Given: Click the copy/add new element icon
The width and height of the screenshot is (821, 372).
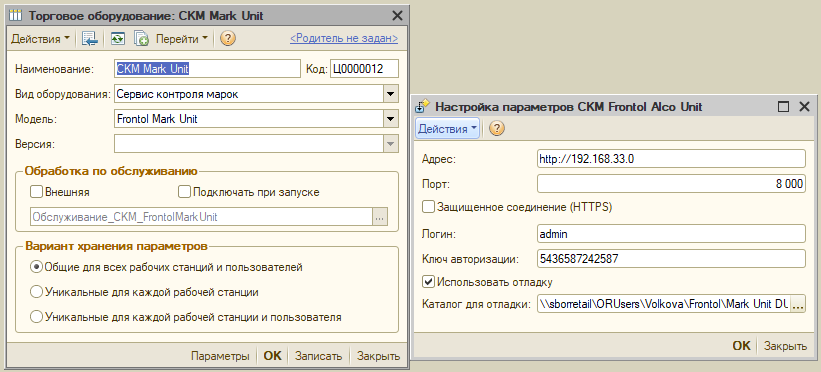Looking at the screenshot, I should tap(141, 39).
